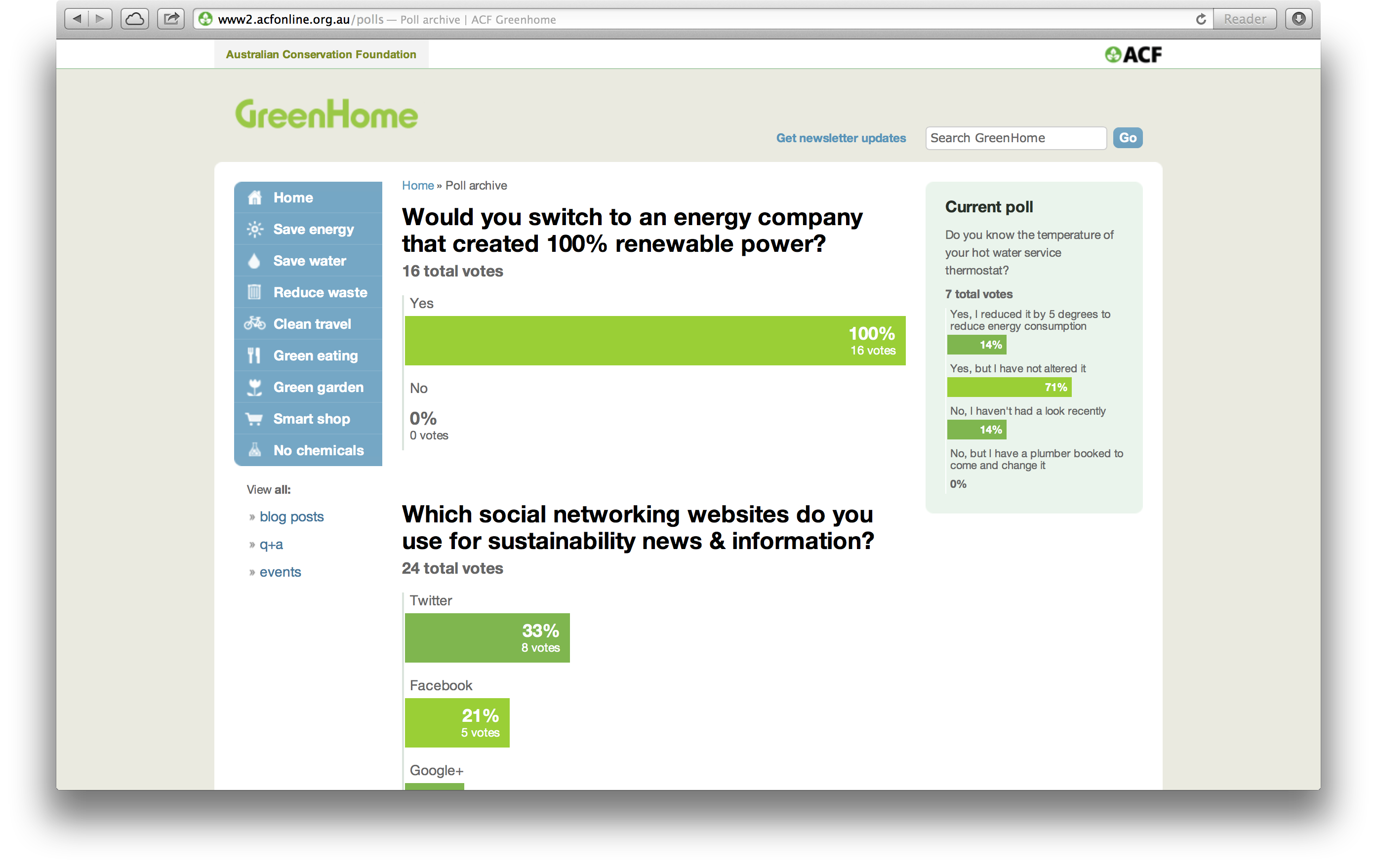Click the cutlery icon beside Green eating
The image size is (1377, 868).
coord(254,355)
